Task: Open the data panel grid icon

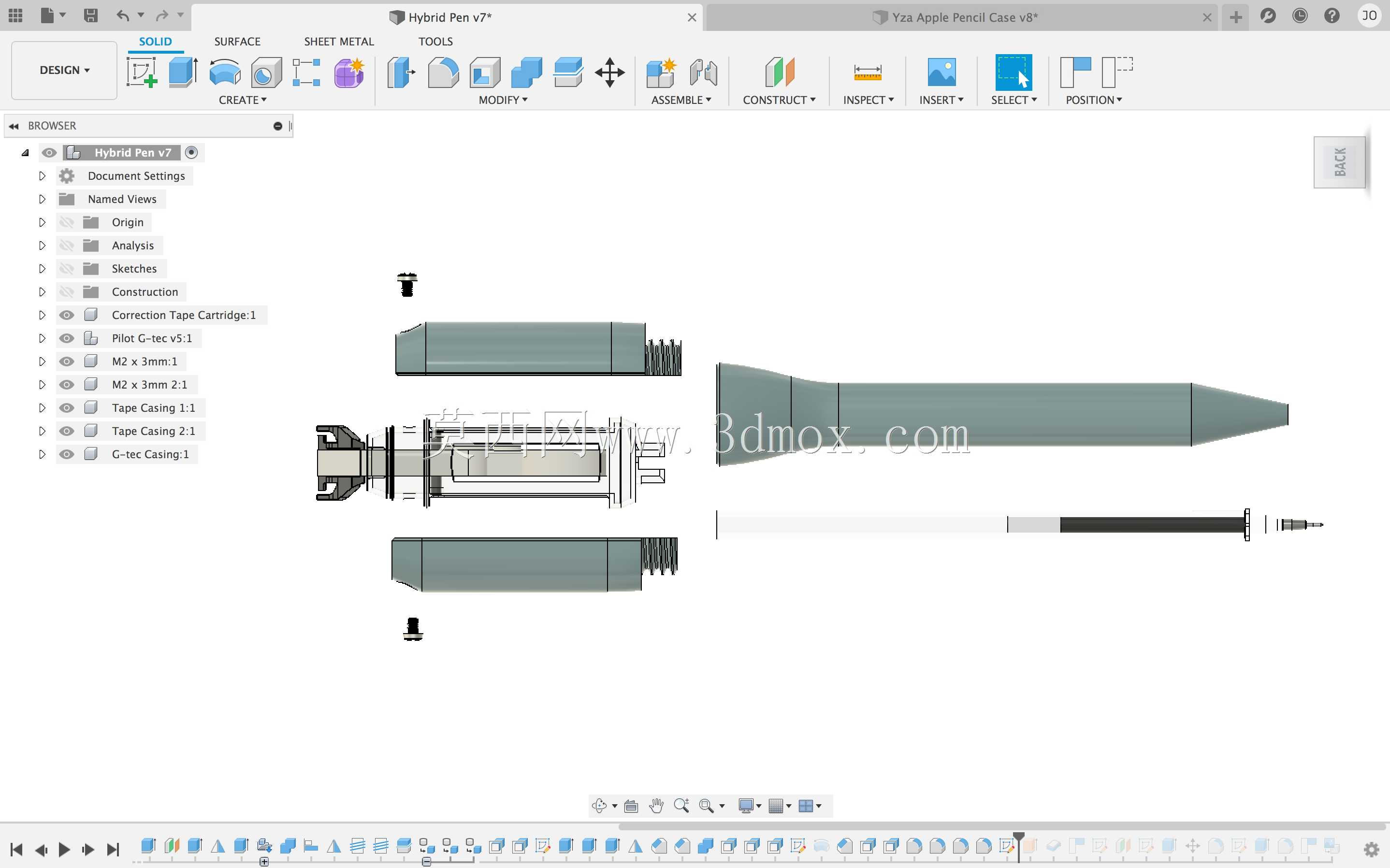Action: (15, 15)
